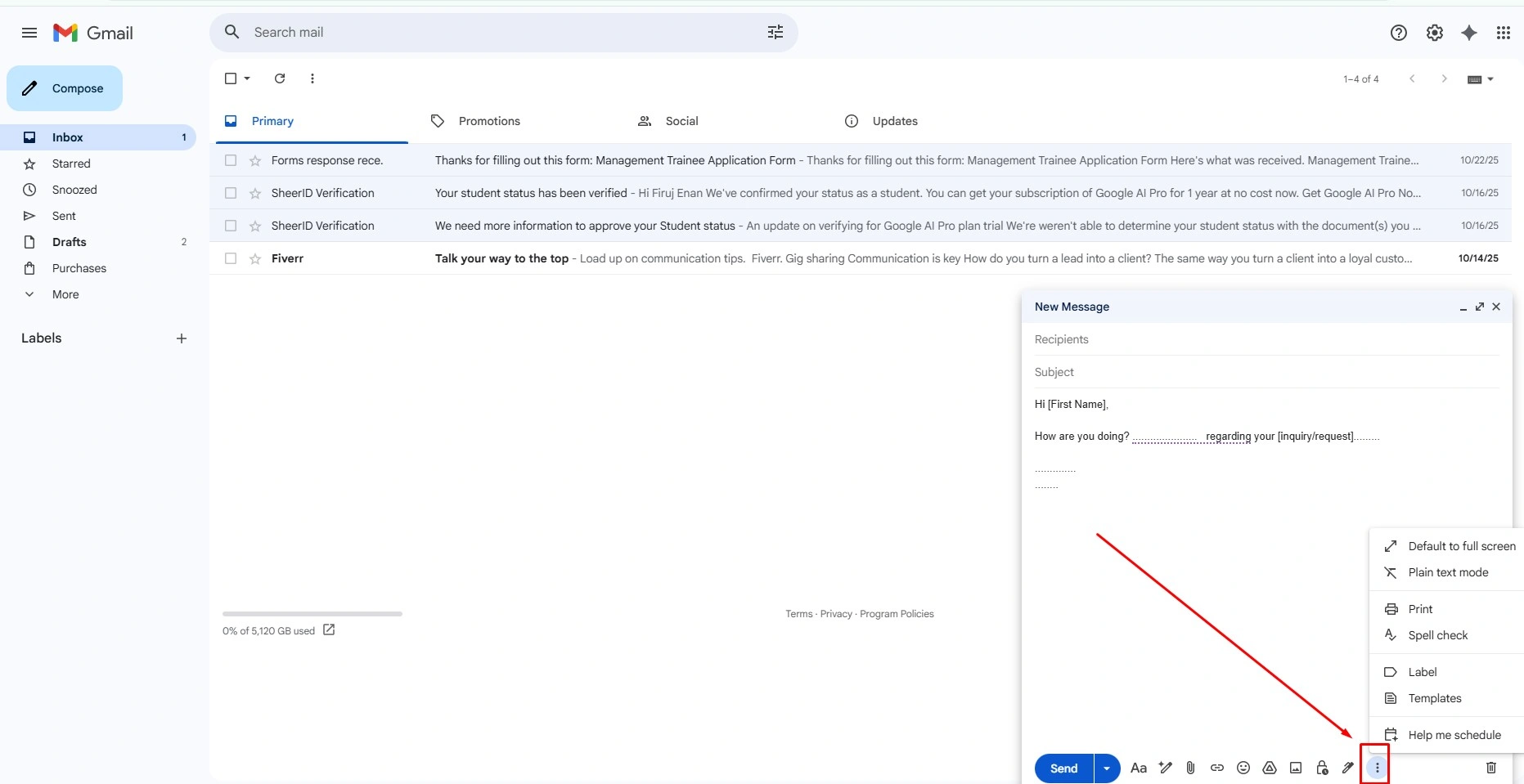Focus the Search mail box
Viewport: 1524px width, 784px height.
tap(504, 32)
